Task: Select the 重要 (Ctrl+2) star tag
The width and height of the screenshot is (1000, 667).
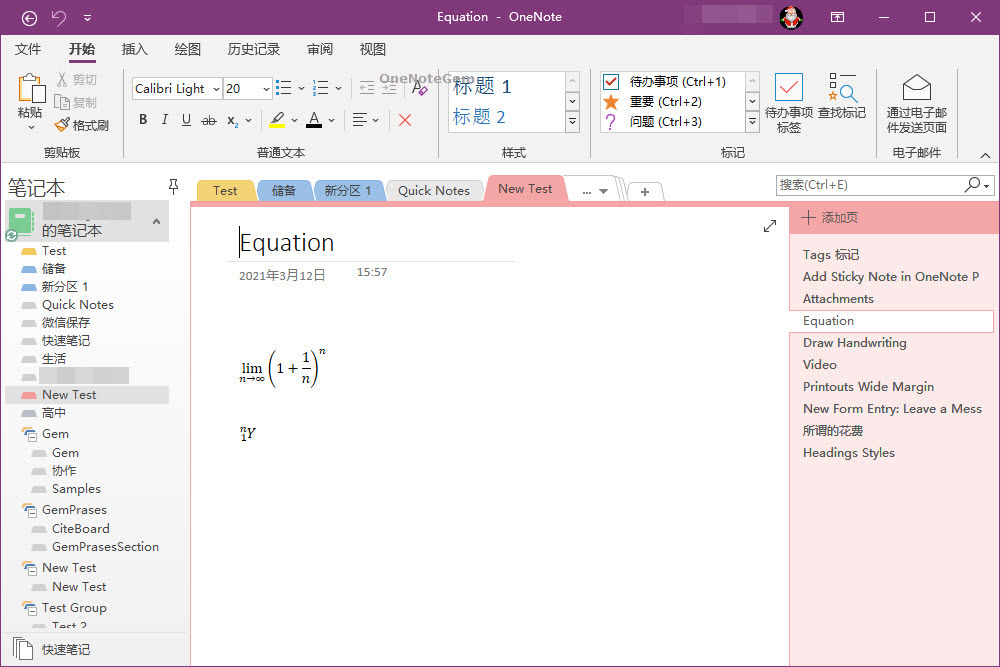Action: (665, 101)
